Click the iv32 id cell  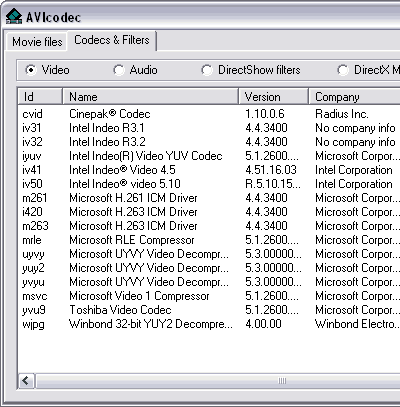(32, 142)
